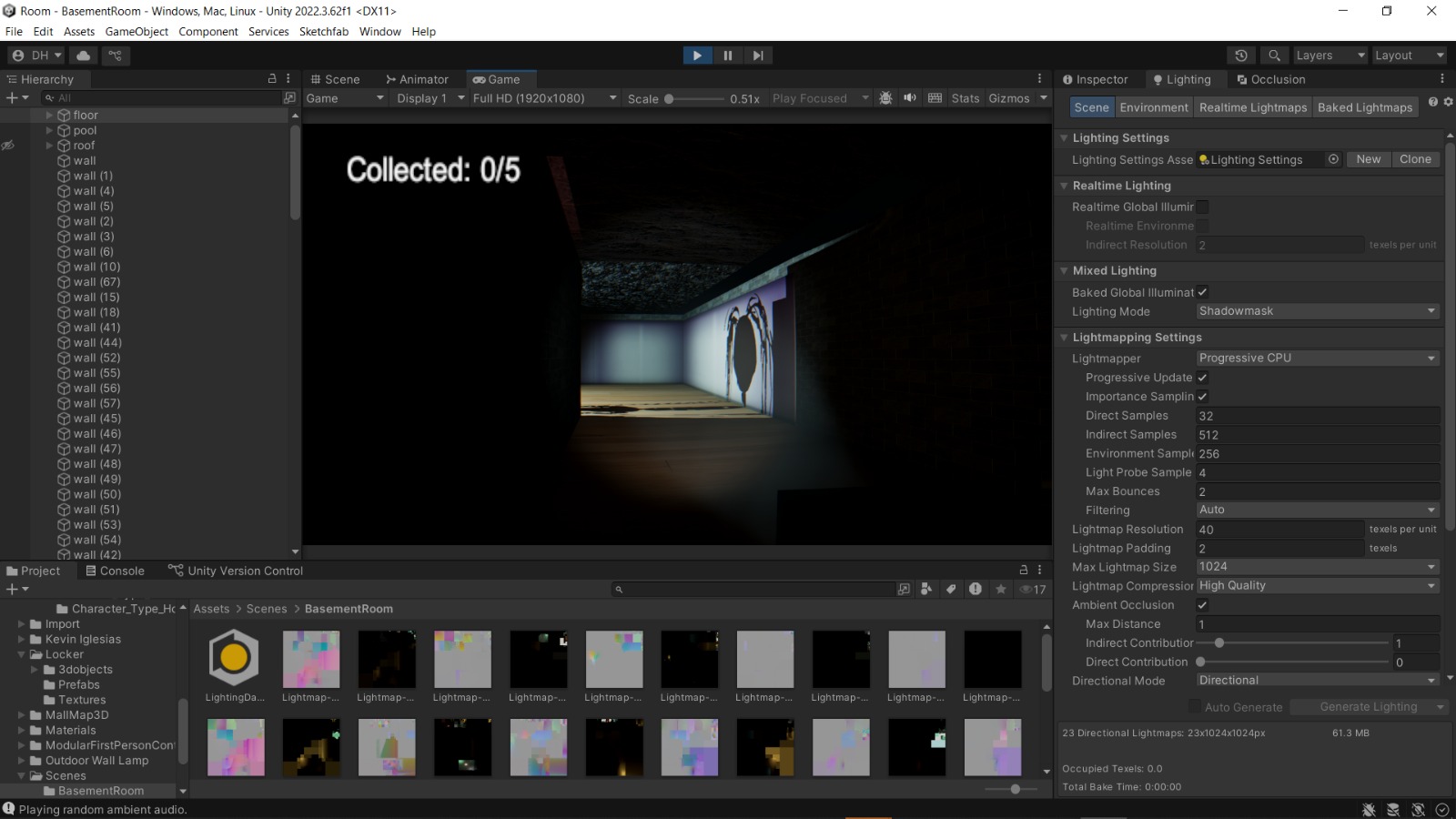This screenshot has height=819, width=1456.
Task: Click the Stats button in Game view
Action: click(x=965, y=97)
